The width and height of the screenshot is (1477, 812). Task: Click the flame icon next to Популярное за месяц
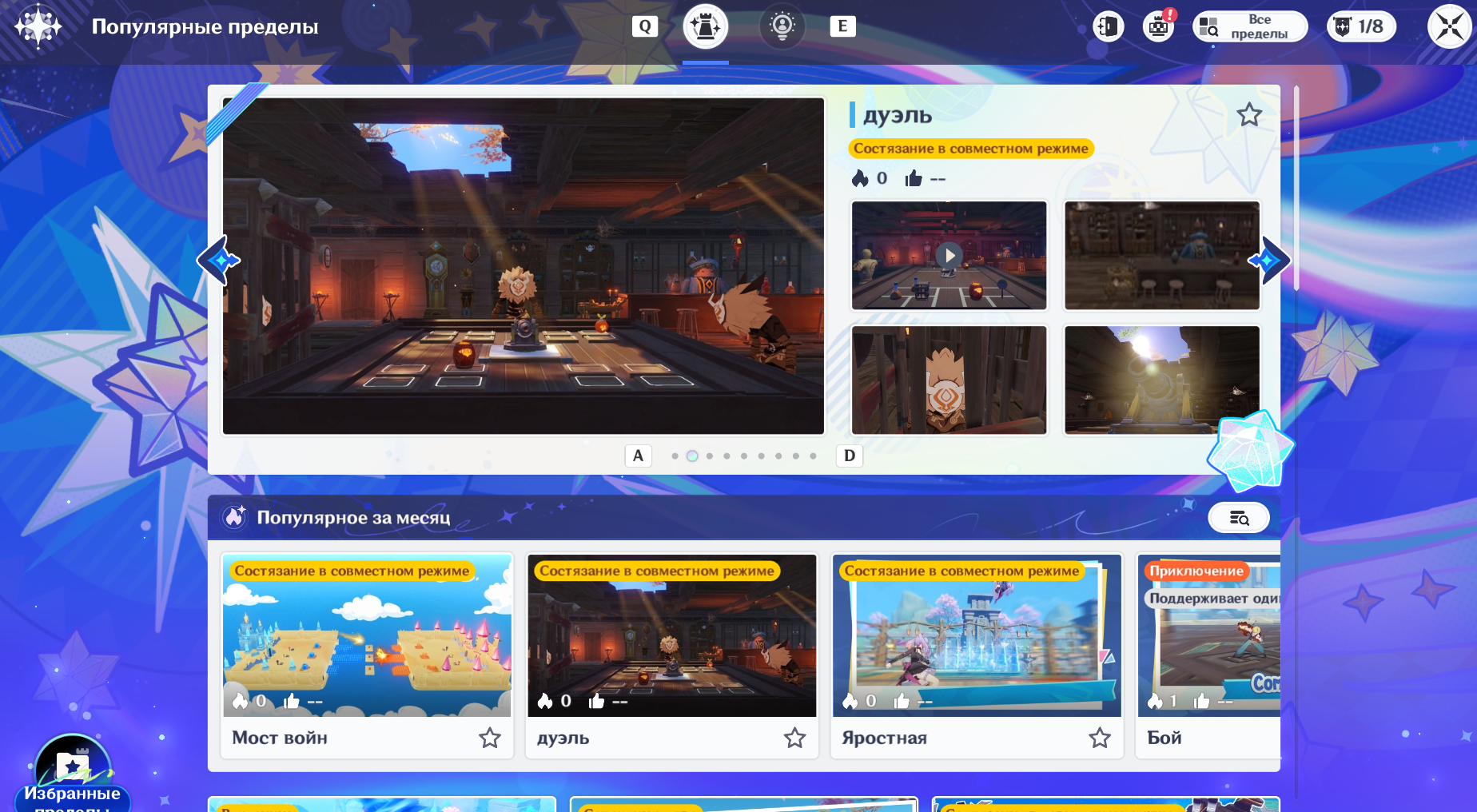click(234, 517)
